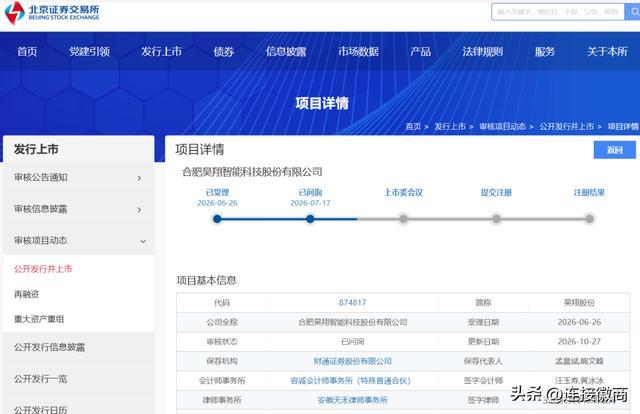Open 容诚会计师事务所 accounting firm link
Image resolution: width=640 pixels, height=414 pixels.
[x=350, y=381]
